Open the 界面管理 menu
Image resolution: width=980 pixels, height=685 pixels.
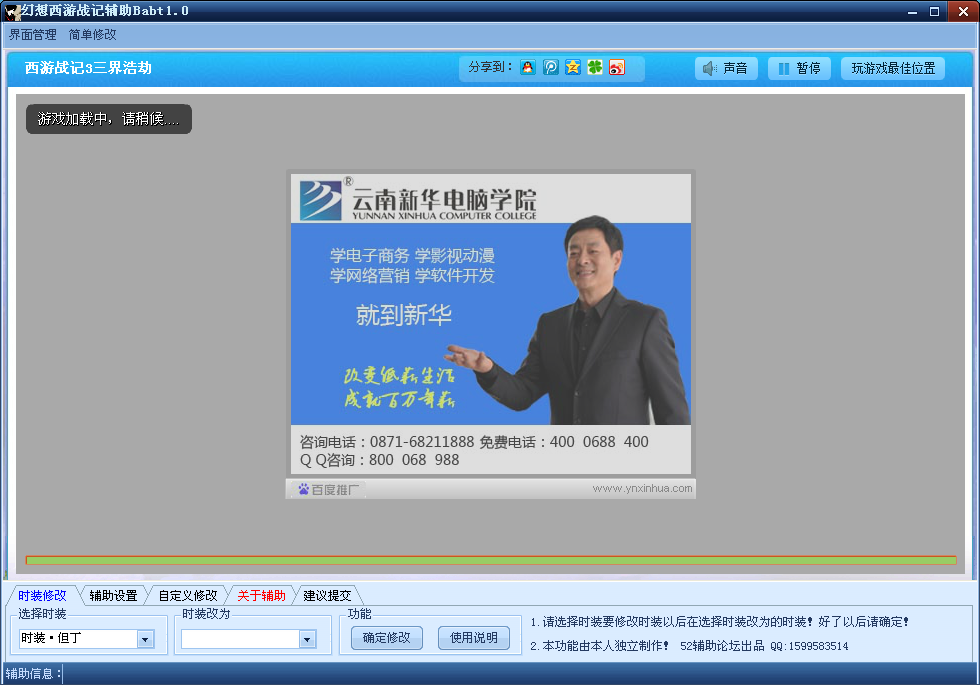[32, 35]
